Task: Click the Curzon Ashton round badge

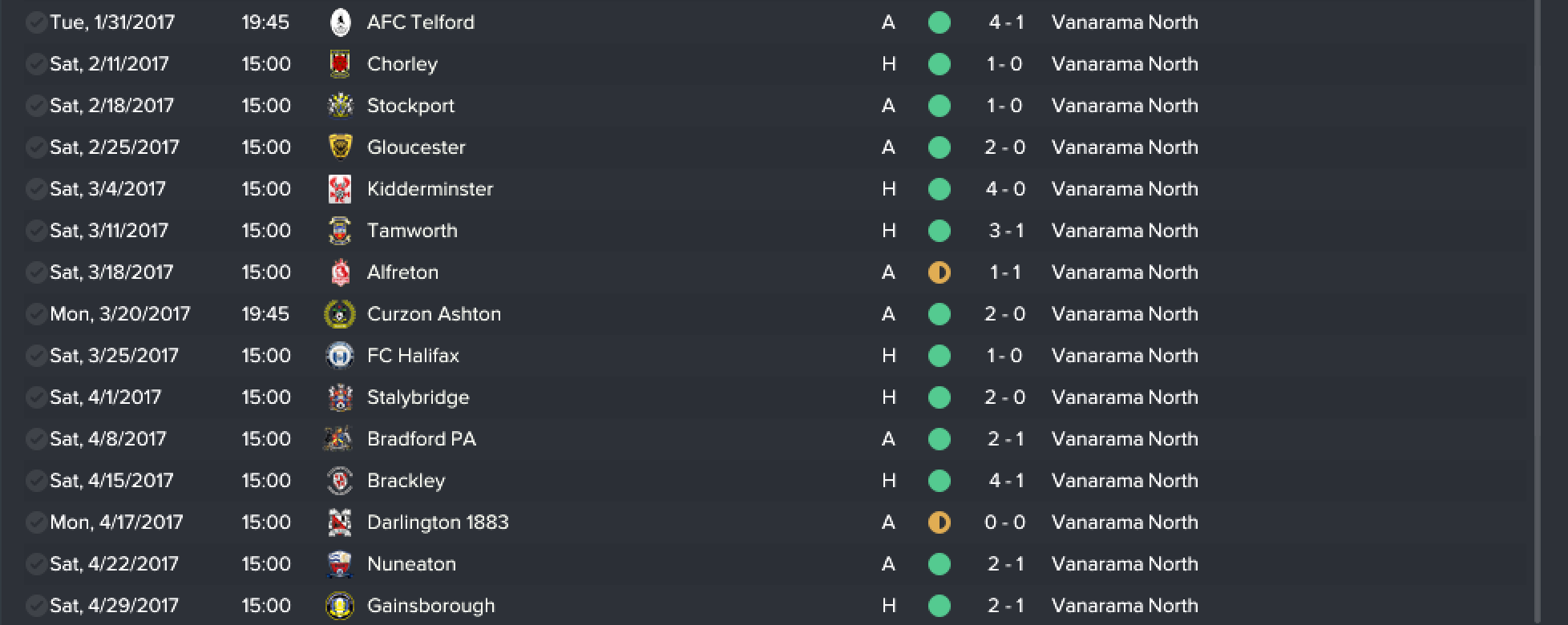Action: click(x=340, y=314)
